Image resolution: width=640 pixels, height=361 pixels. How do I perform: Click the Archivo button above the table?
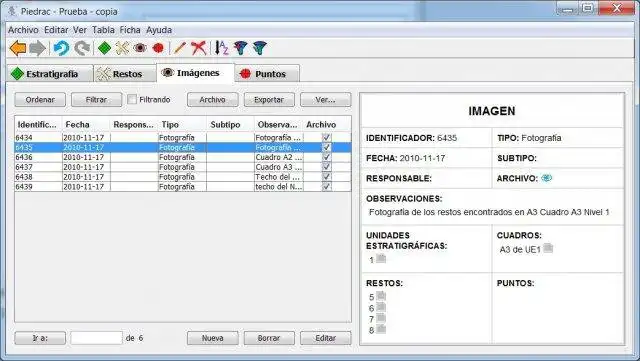pyautogui.click(x=212, y=100)
